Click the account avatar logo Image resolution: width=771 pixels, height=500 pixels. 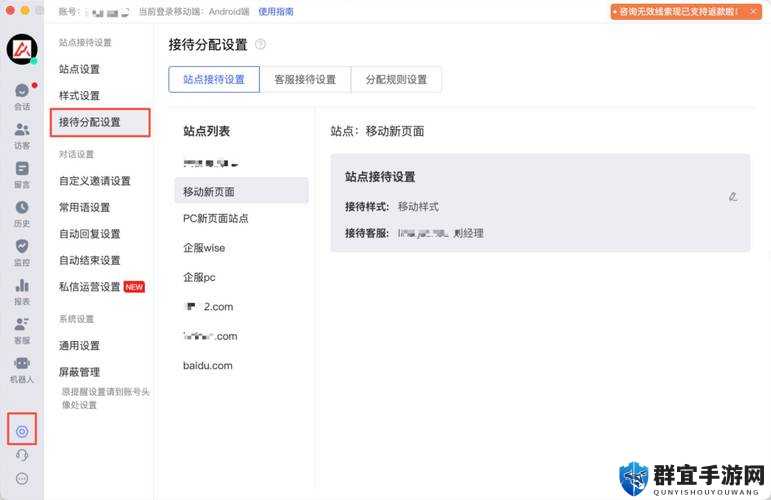coord(22,49)
